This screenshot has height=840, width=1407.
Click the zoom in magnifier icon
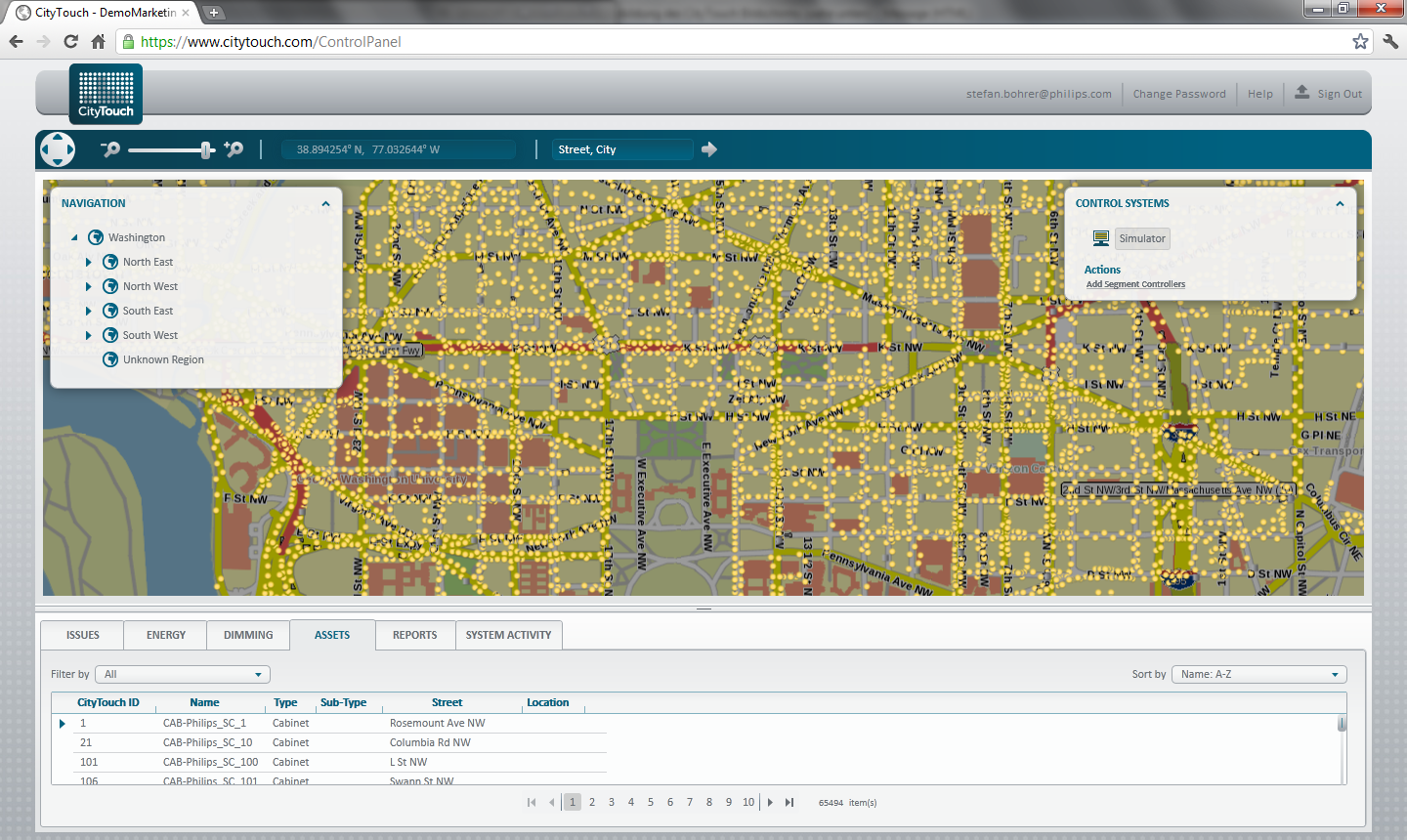click(x=234, y=149)
